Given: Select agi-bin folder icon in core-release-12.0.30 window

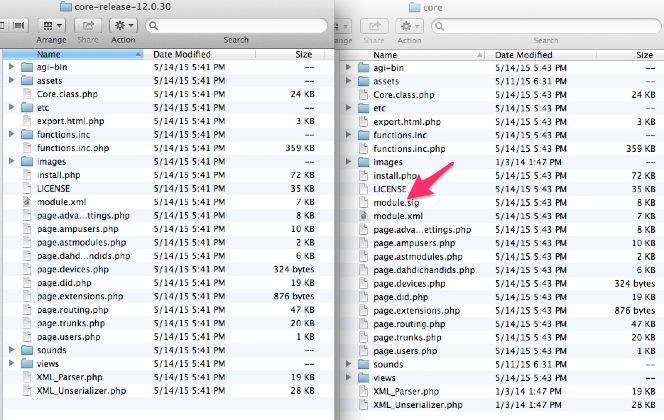Looking at the screenshot, I should (x=27, y=67).
